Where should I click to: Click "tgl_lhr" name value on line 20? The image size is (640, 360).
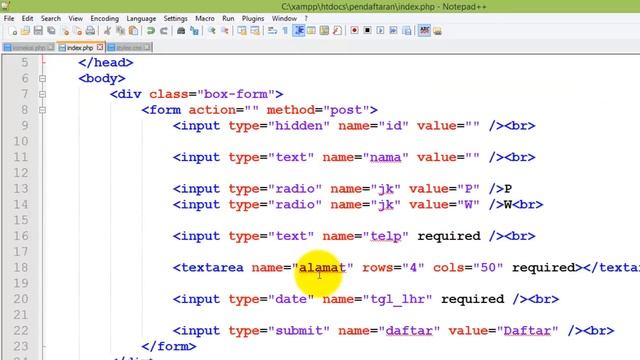pos(397,299)
